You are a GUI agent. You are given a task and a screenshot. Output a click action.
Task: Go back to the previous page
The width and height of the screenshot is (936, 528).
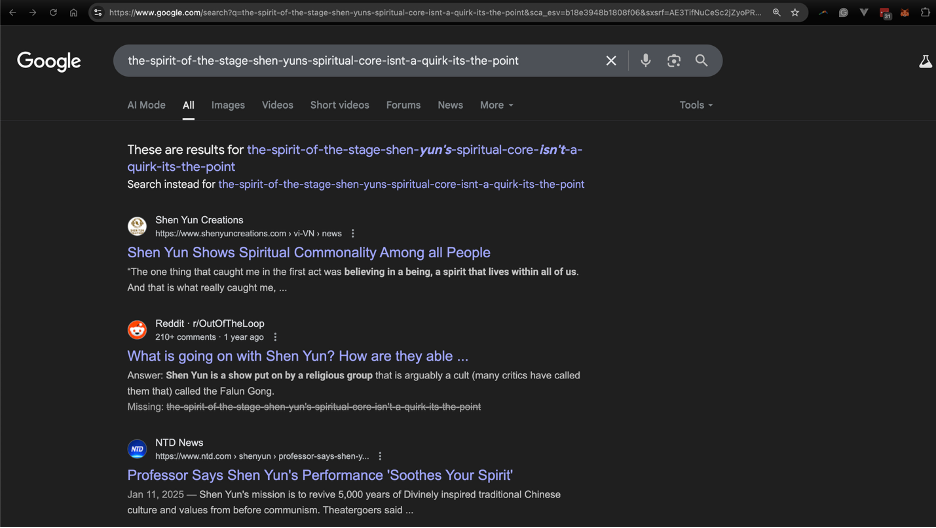(13, 12)
